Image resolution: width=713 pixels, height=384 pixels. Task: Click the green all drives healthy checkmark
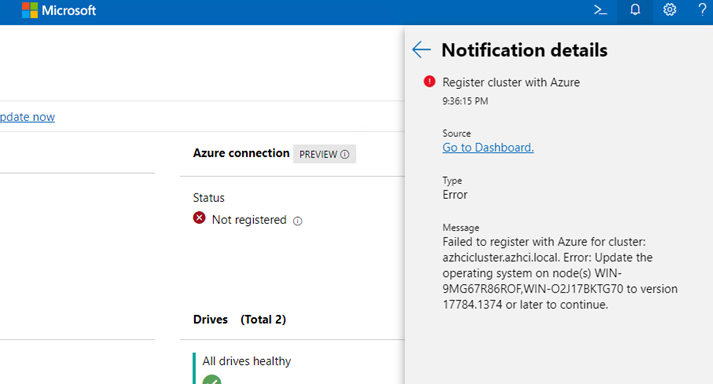(x=211, y=379)
